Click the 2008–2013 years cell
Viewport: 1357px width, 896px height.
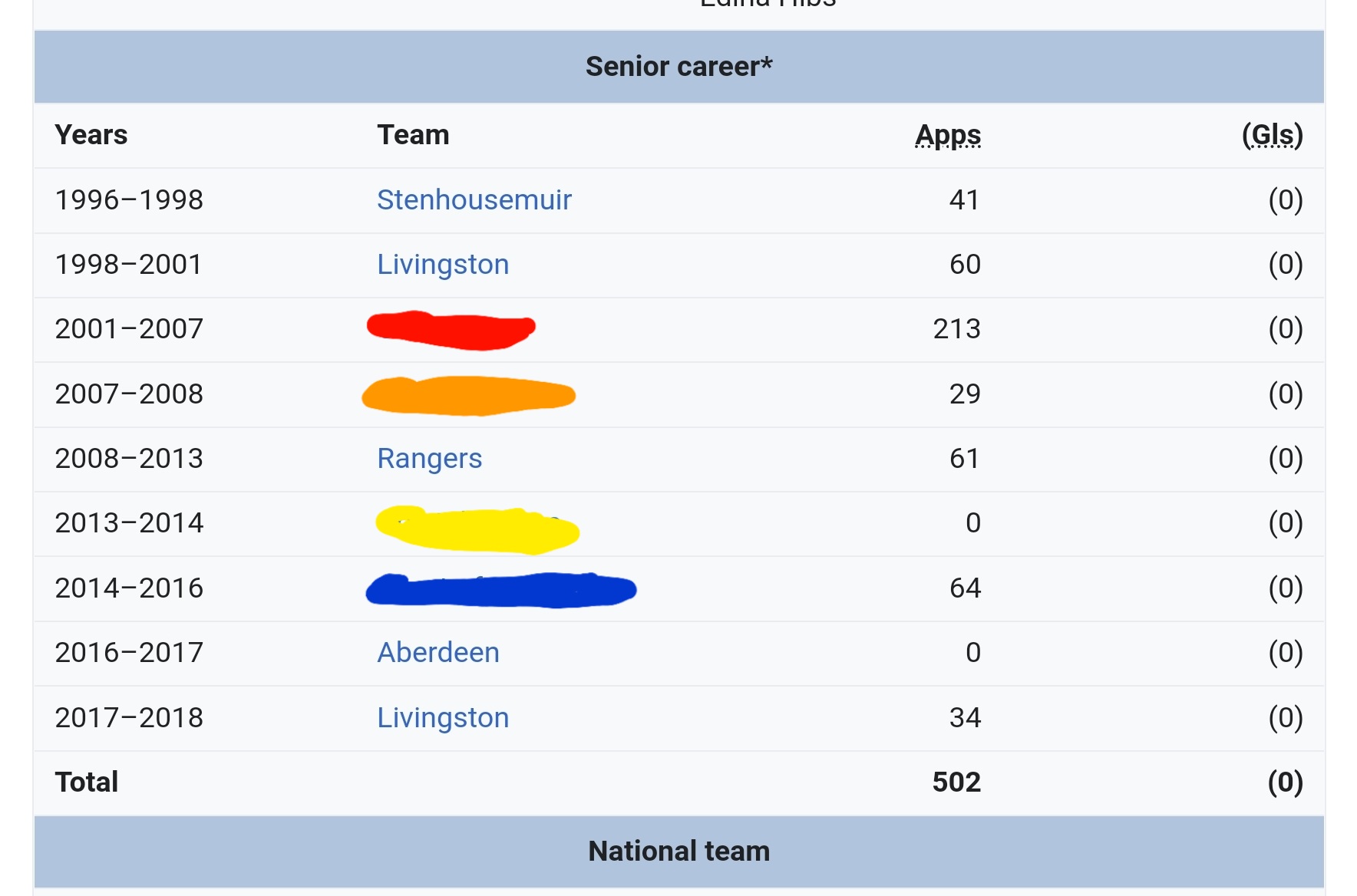(x=129, y=458)
